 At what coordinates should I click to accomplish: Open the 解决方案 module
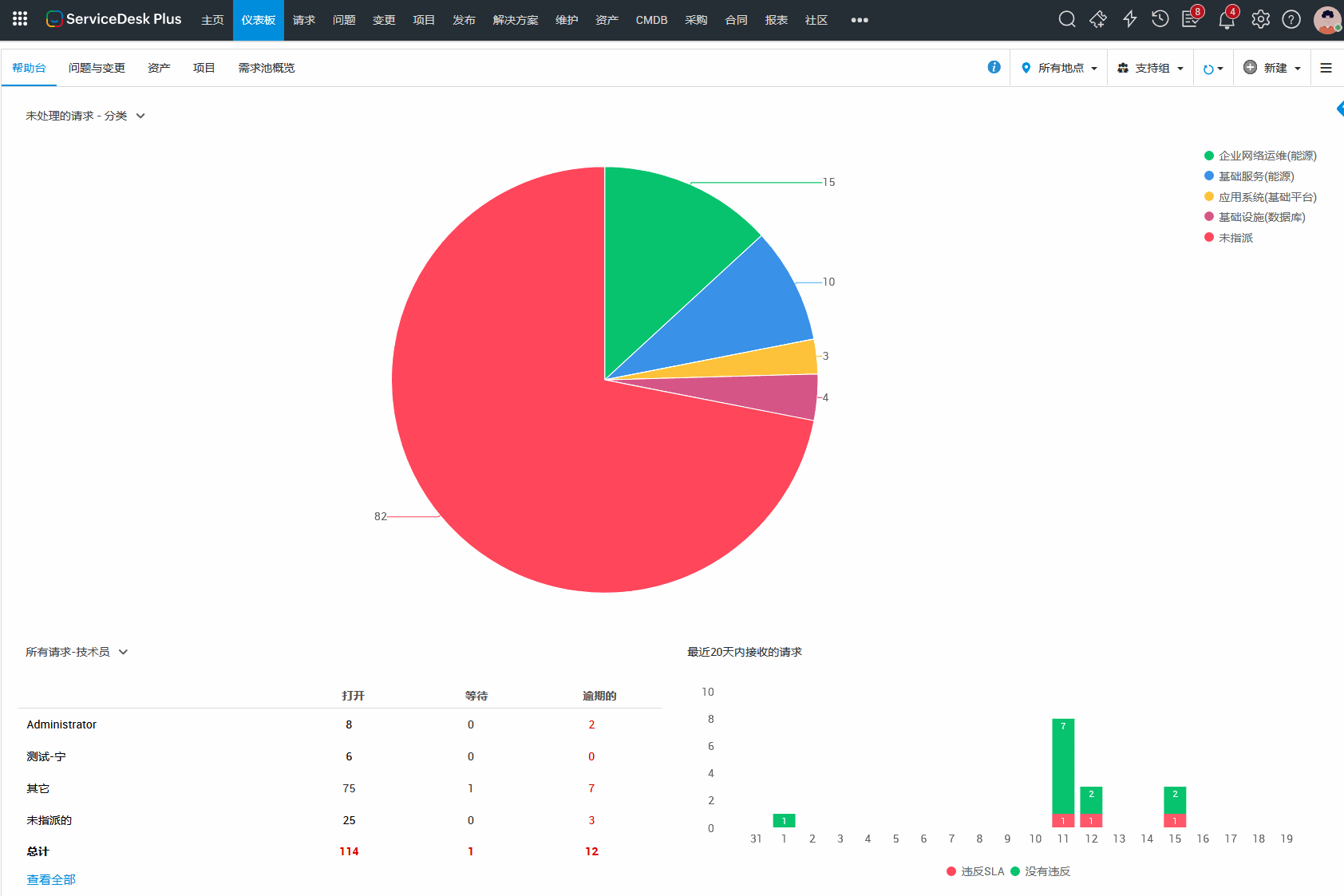click(x=516, y=20)
